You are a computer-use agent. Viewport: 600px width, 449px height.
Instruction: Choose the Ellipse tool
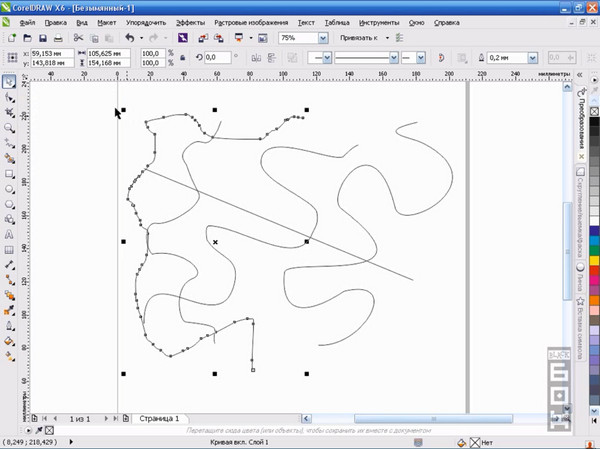point(9,189)
